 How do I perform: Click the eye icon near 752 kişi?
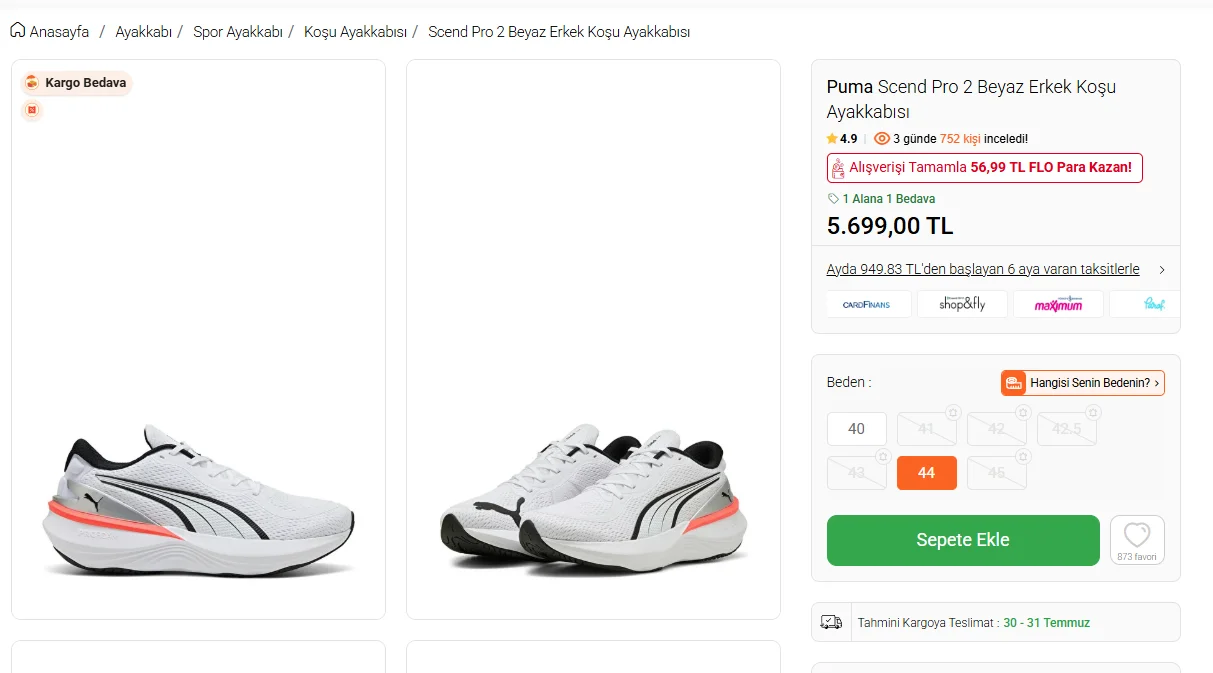(882, 139)
